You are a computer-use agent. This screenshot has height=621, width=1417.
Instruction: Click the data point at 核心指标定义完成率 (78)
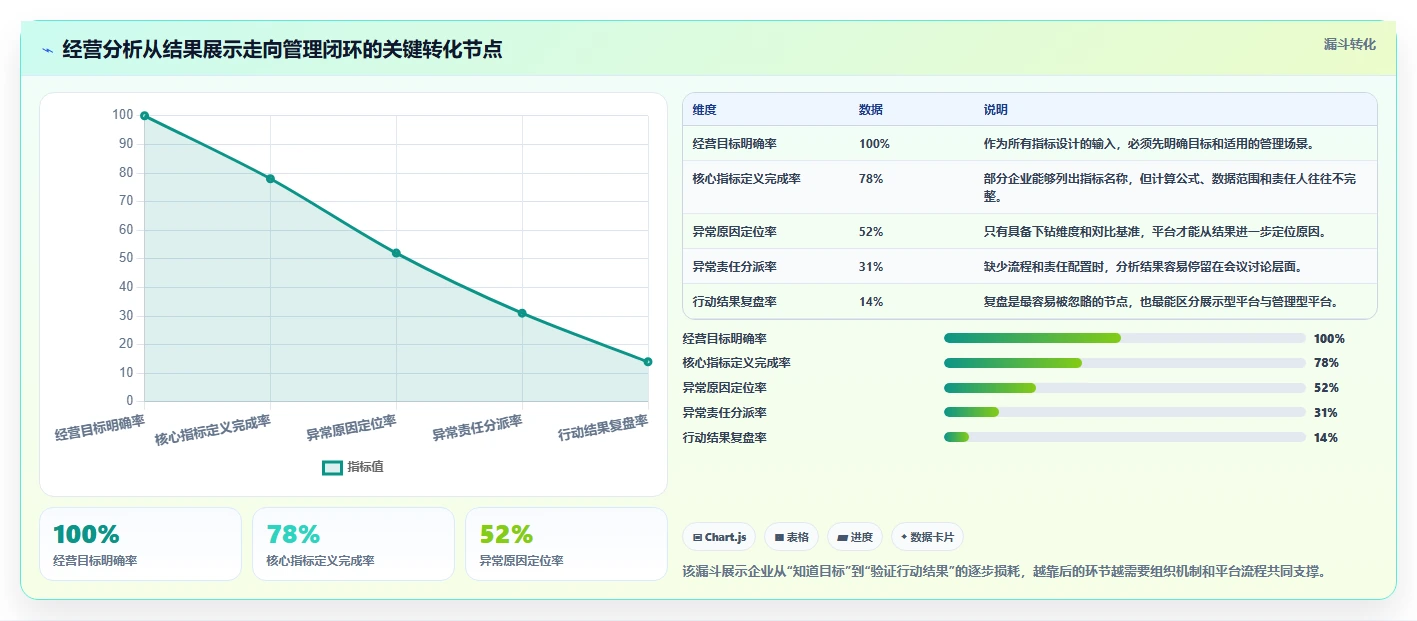(270, 179)
